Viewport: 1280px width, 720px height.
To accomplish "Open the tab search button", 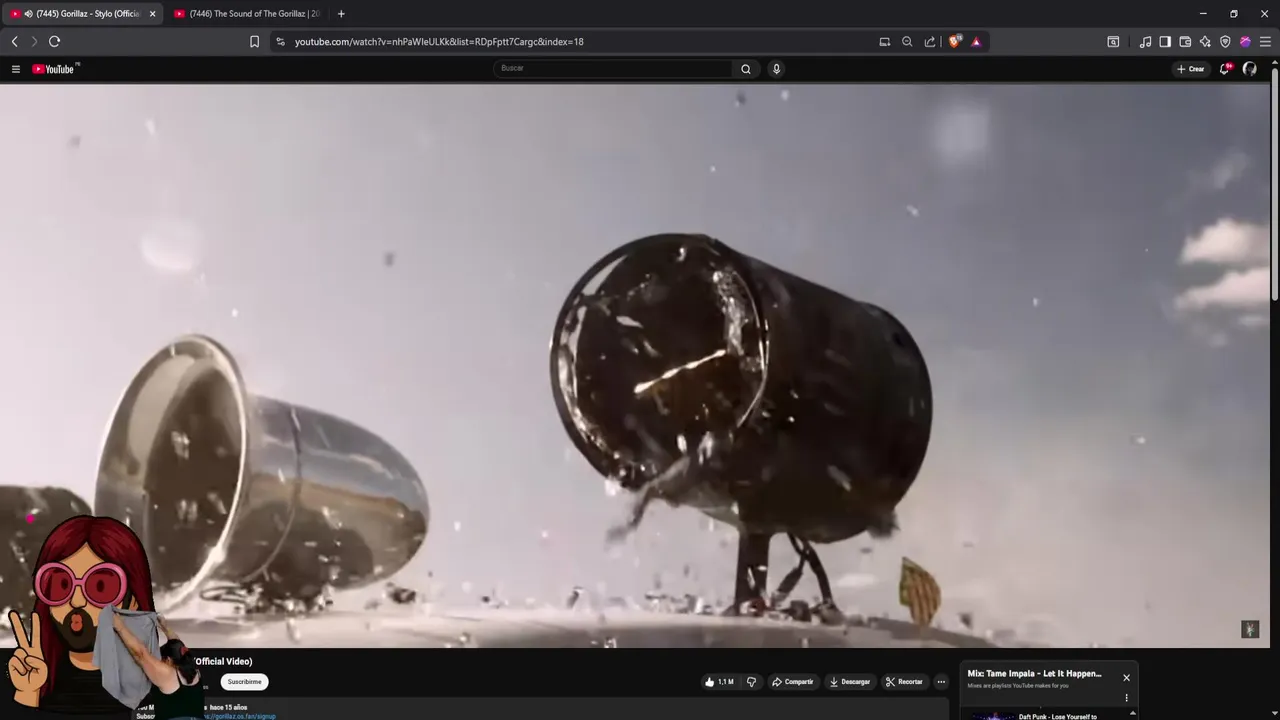I will 1113,41.
